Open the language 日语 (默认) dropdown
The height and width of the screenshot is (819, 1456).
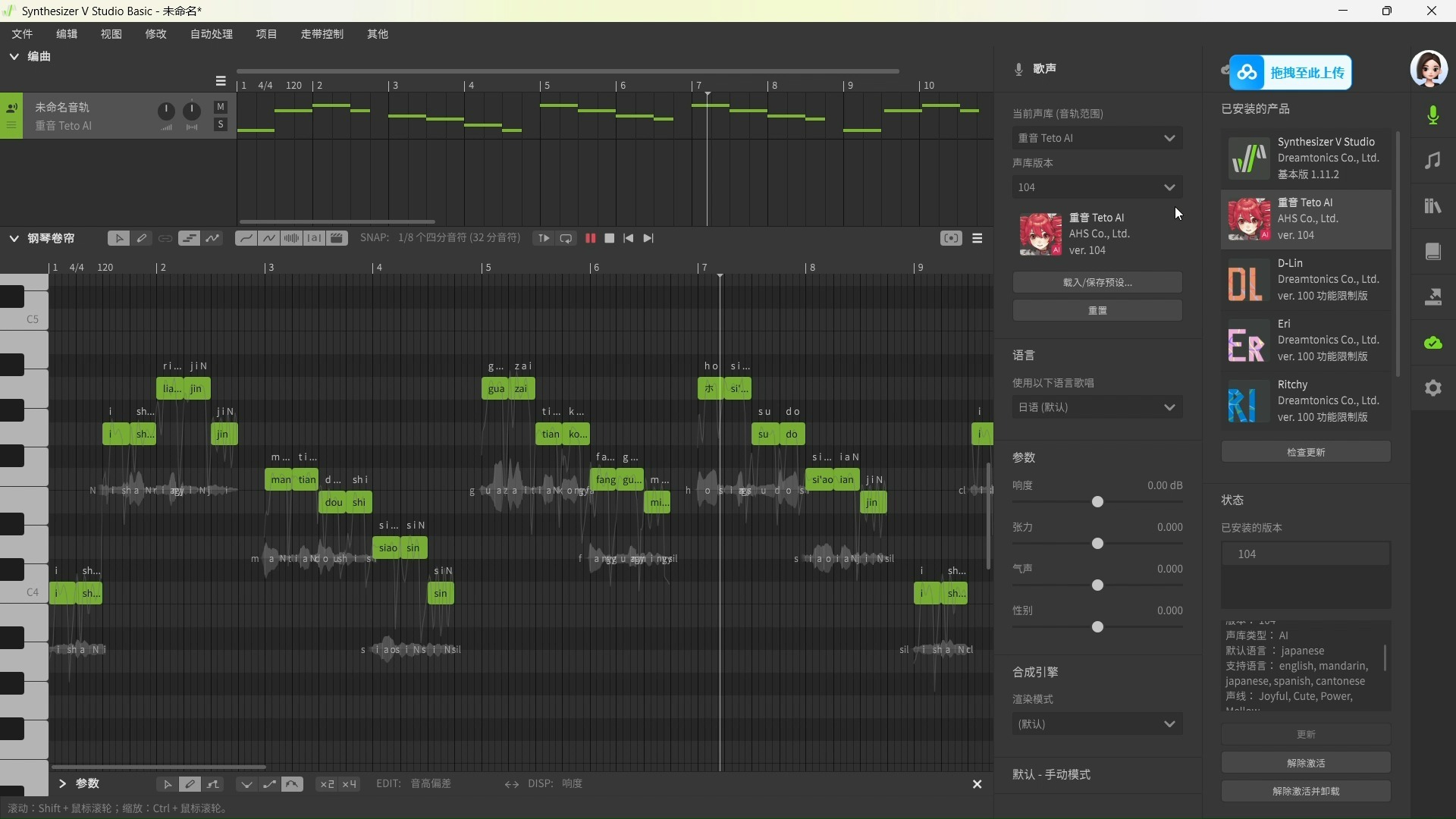tap(1097, 407)
